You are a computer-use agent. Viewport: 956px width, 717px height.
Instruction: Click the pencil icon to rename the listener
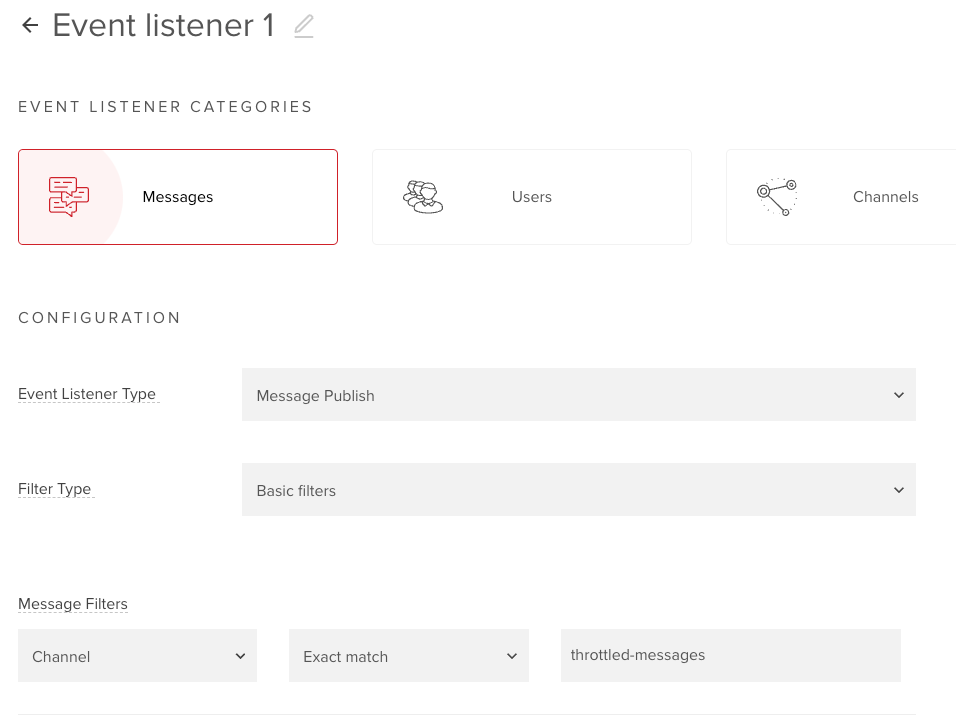coord(303,26)
